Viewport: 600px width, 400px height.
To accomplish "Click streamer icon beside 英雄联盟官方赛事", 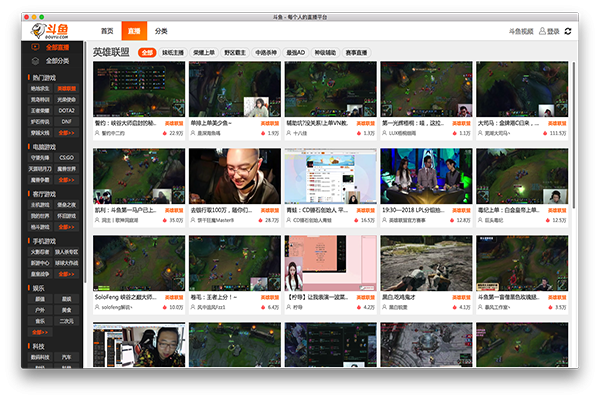I will point(385,220).
